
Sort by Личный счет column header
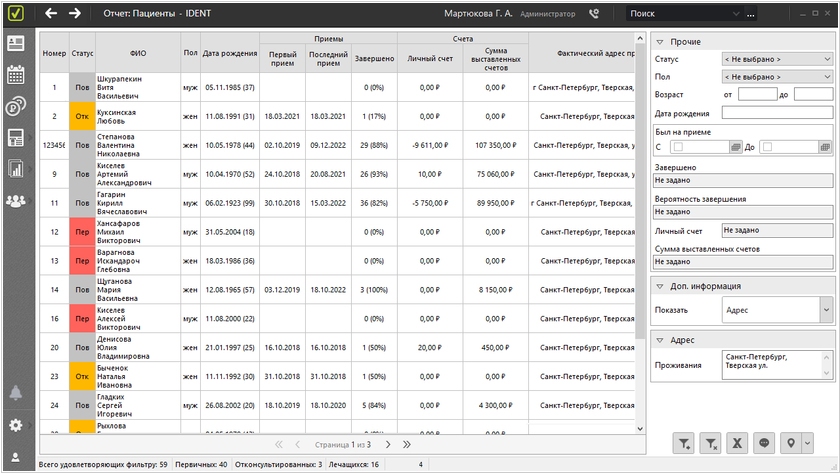pos(430,58)
